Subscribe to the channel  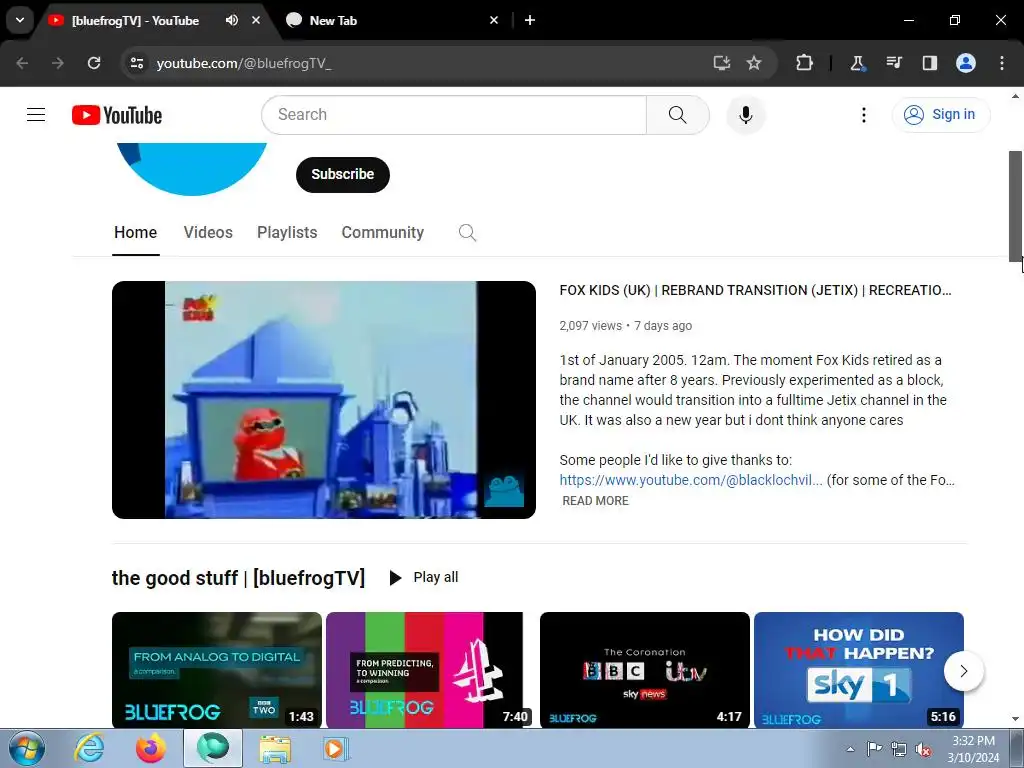point(343,174)
